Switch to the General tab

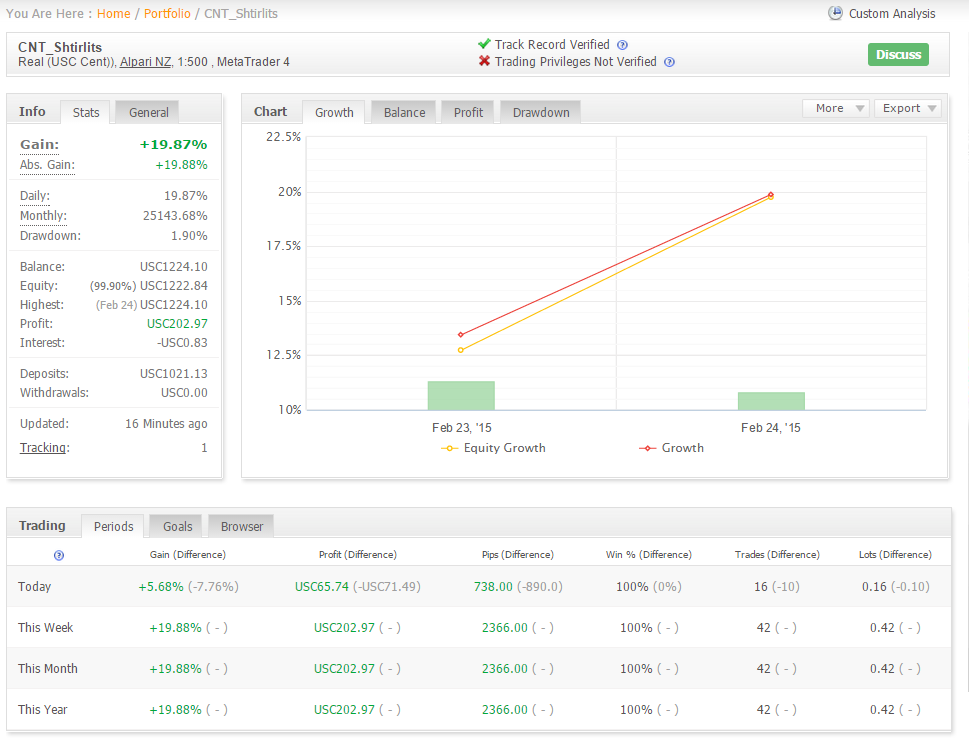click(148, 113)
